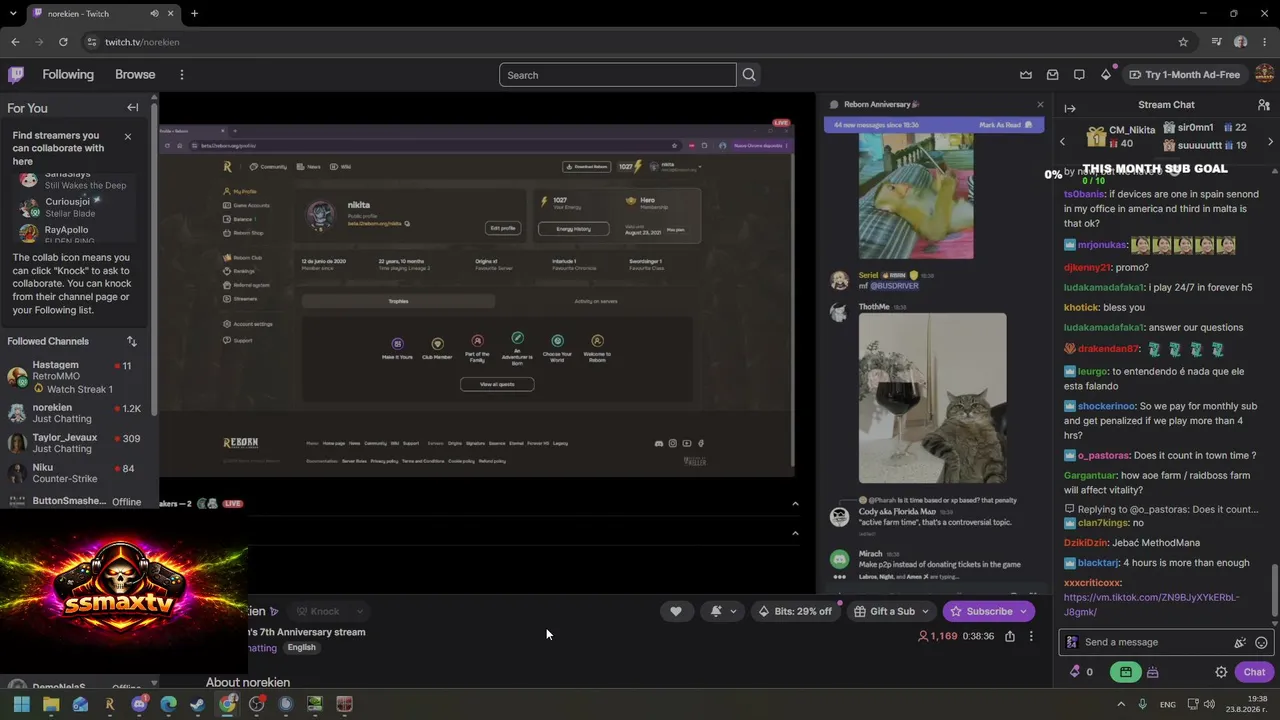Click the Subscribe button

980,611
